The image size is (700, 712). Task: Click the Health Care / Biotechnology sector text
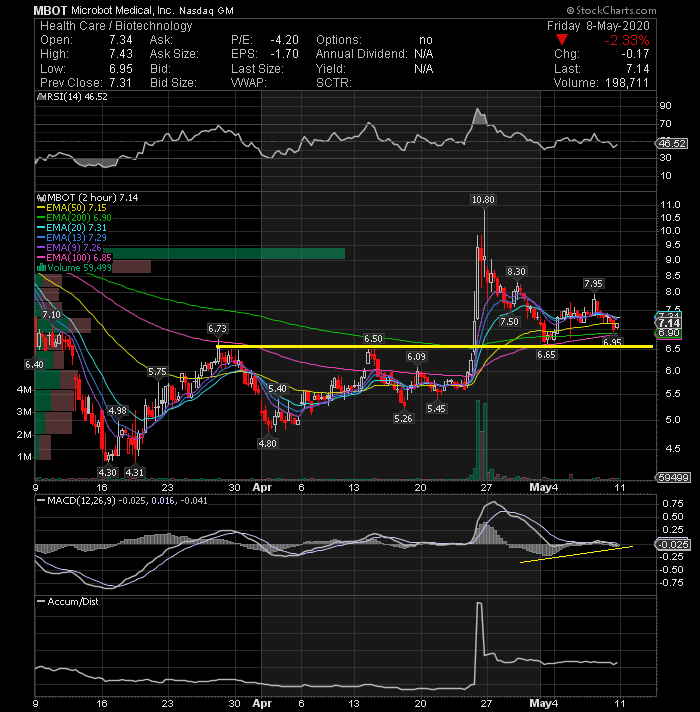tap(116, 26)
